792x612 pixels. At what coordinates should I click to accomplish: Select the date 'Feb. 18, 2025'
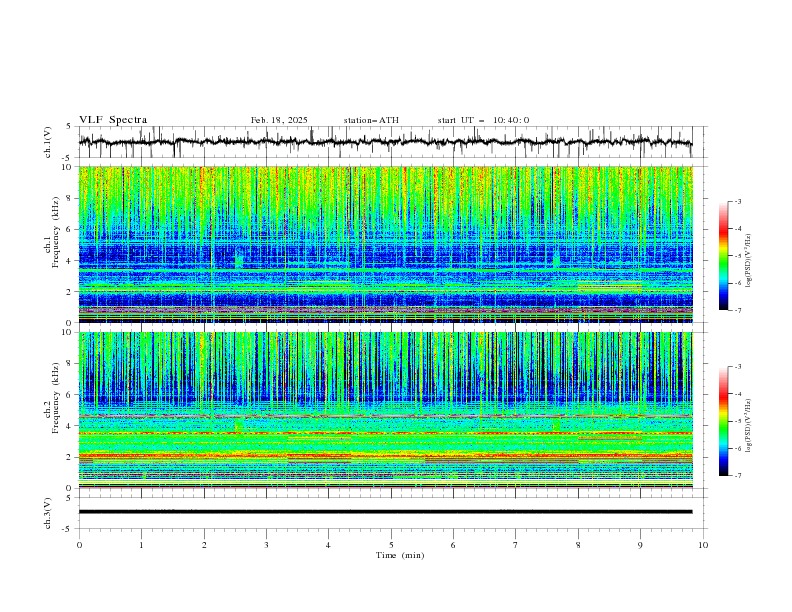tap(279, 120)
